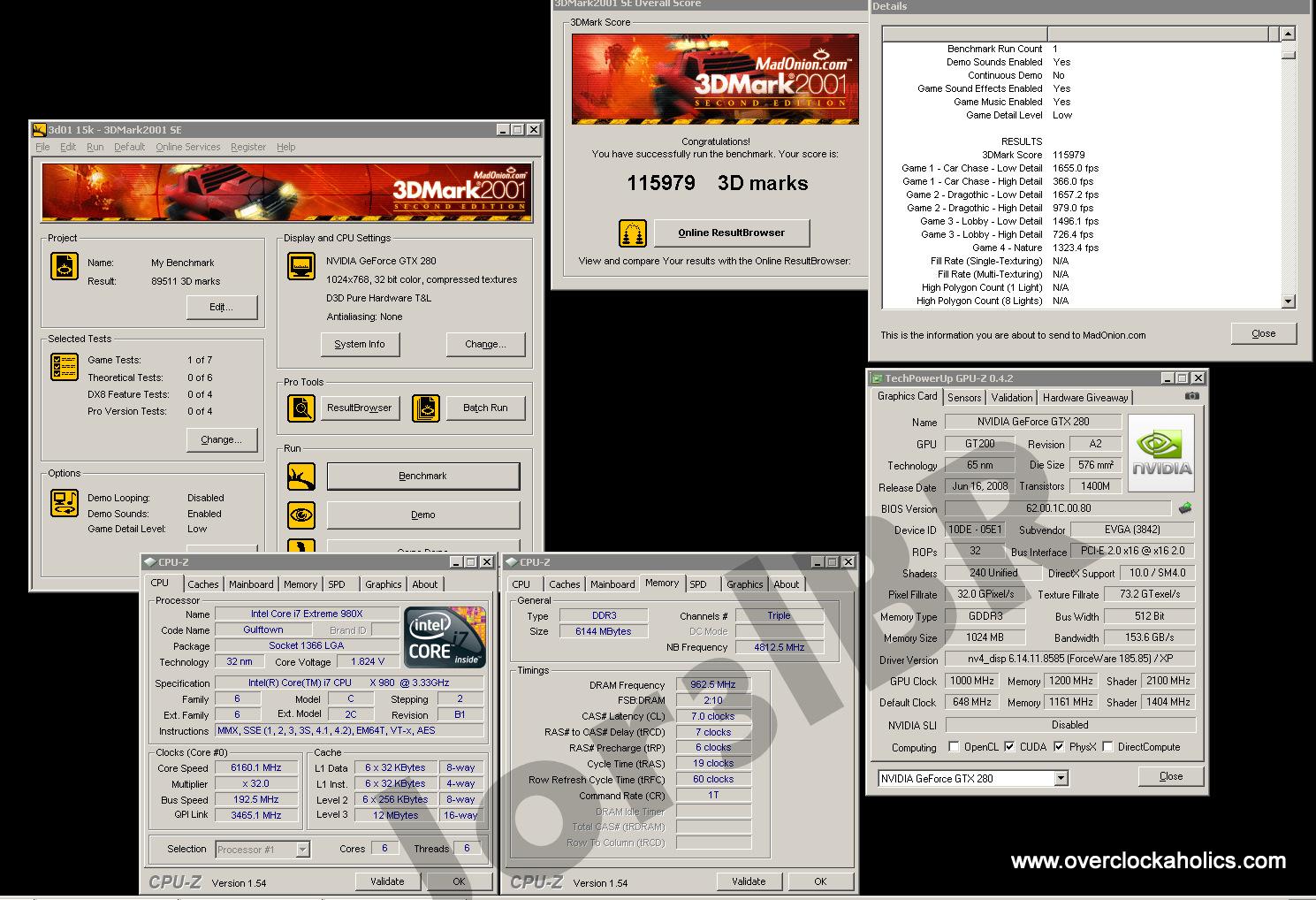Click the GPU-Z screenshot camera icon
1316x900 pixels.
pos(1191,396)
